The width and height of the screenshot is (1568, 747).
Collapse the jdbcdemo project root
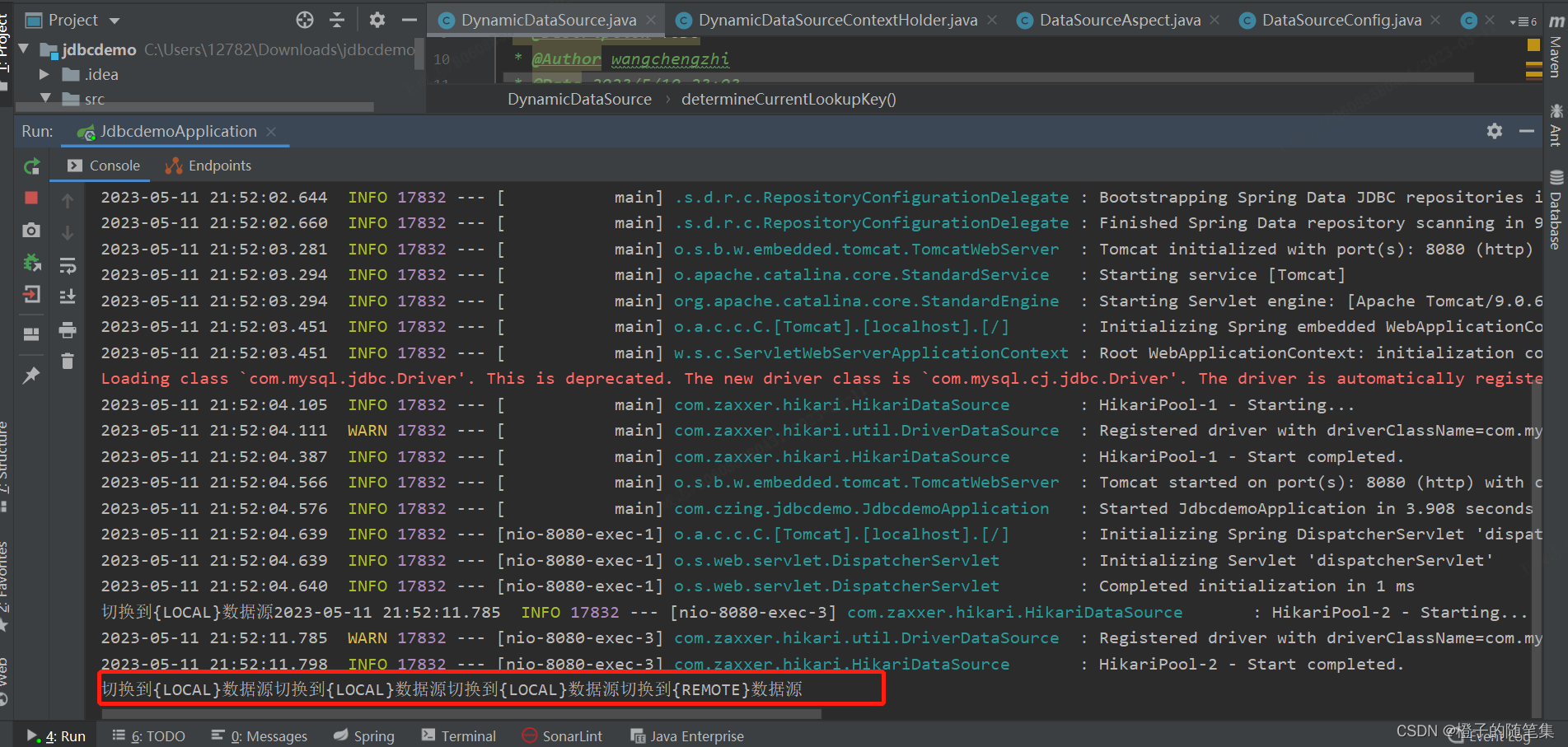[24, 49]
